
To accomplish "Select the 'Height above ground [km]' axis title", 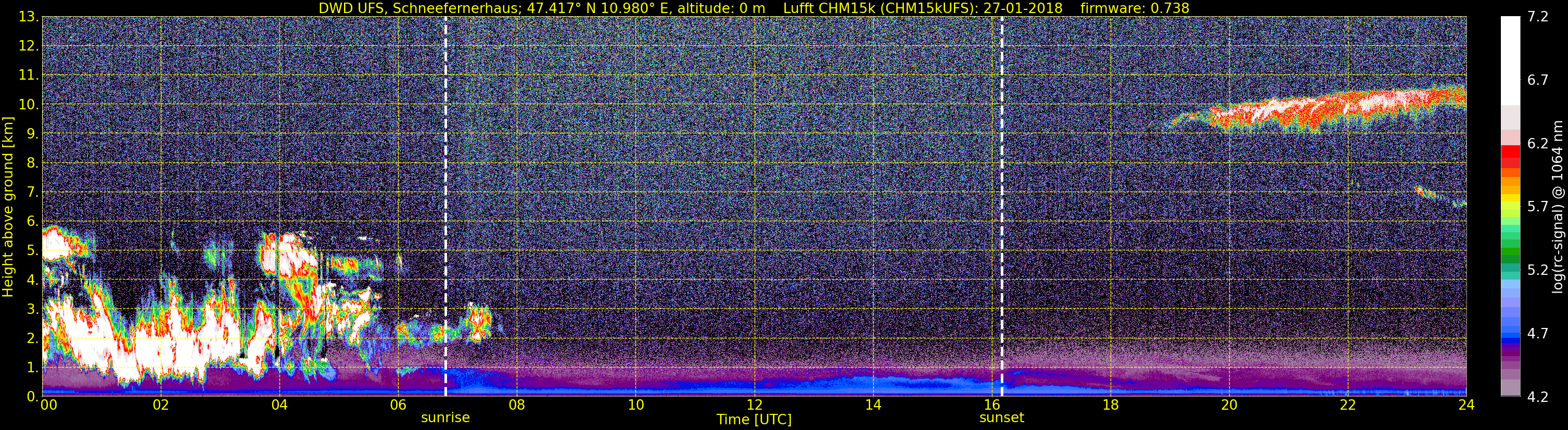I will (x=8, y=207).
